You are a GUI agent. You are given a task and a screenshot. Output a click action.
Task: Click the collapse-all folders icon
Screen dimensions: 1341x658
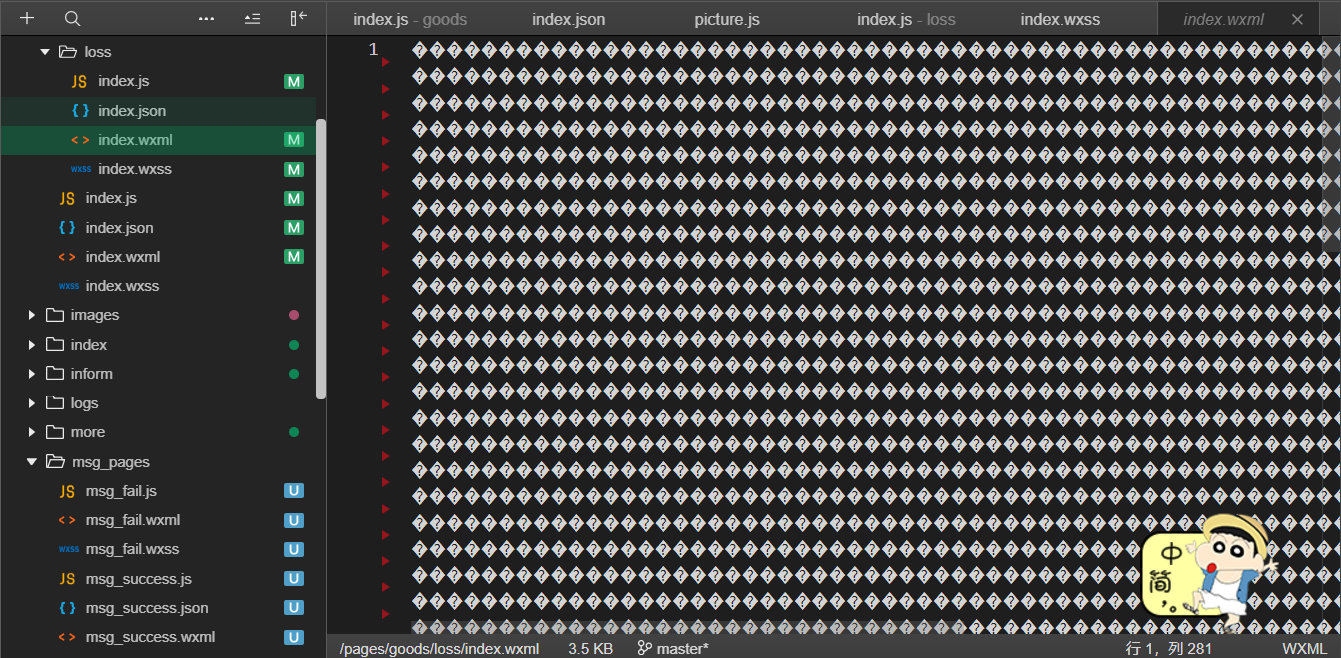(x=252, y=18)
